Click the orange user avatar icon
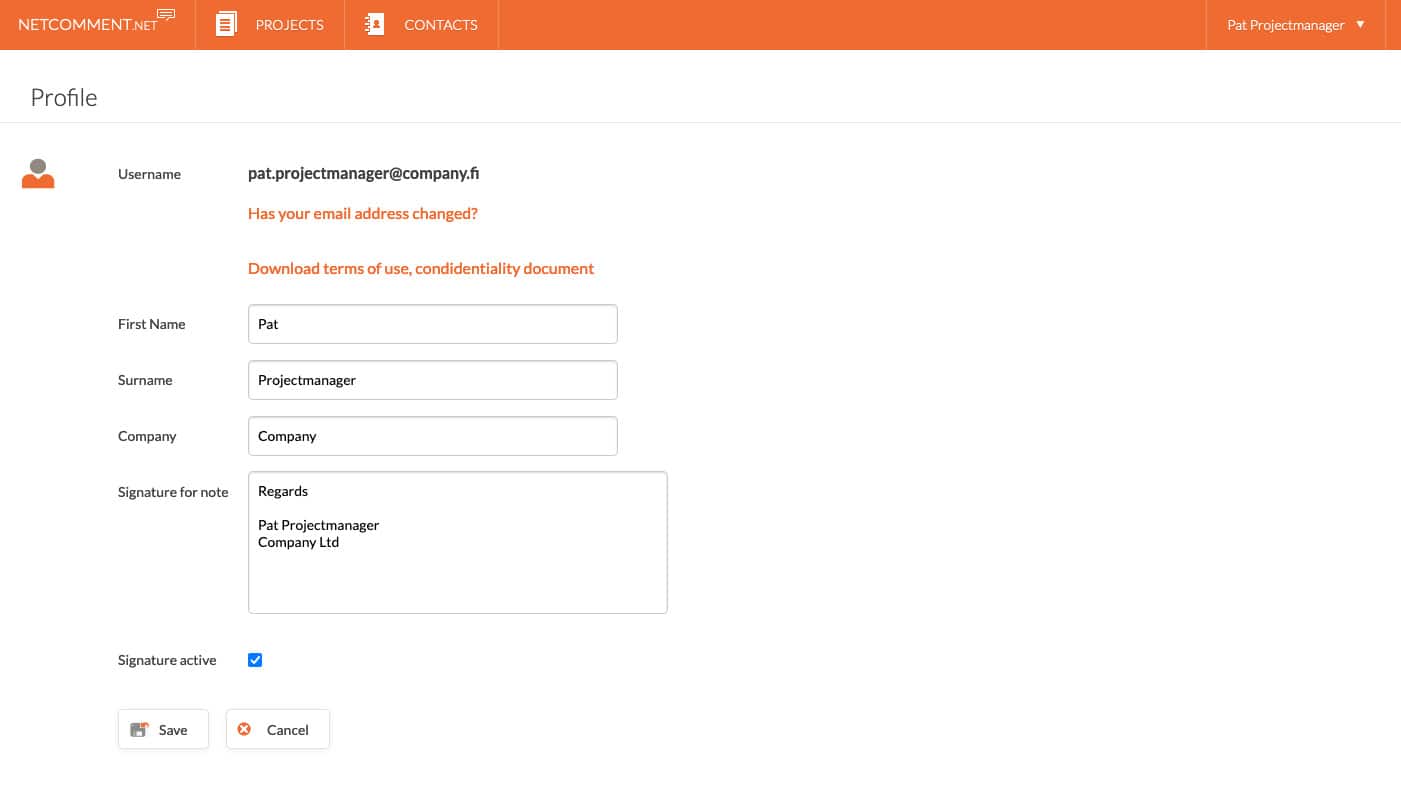The height and width of the screenshot is (790, 1401). (x=38, y=174)
